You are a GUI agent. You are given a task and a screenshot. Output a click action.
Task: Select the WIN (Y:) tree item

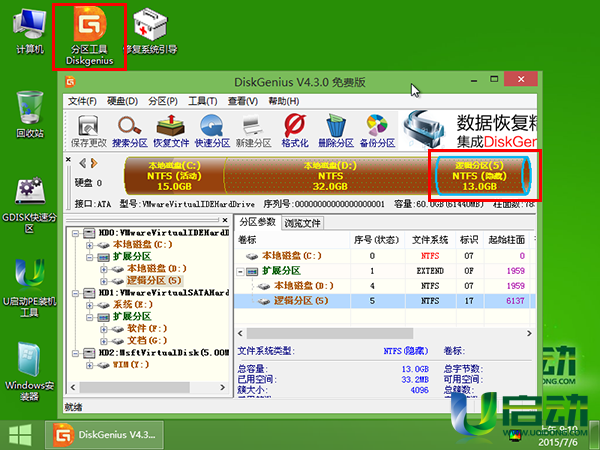click(x=131, y=365)
